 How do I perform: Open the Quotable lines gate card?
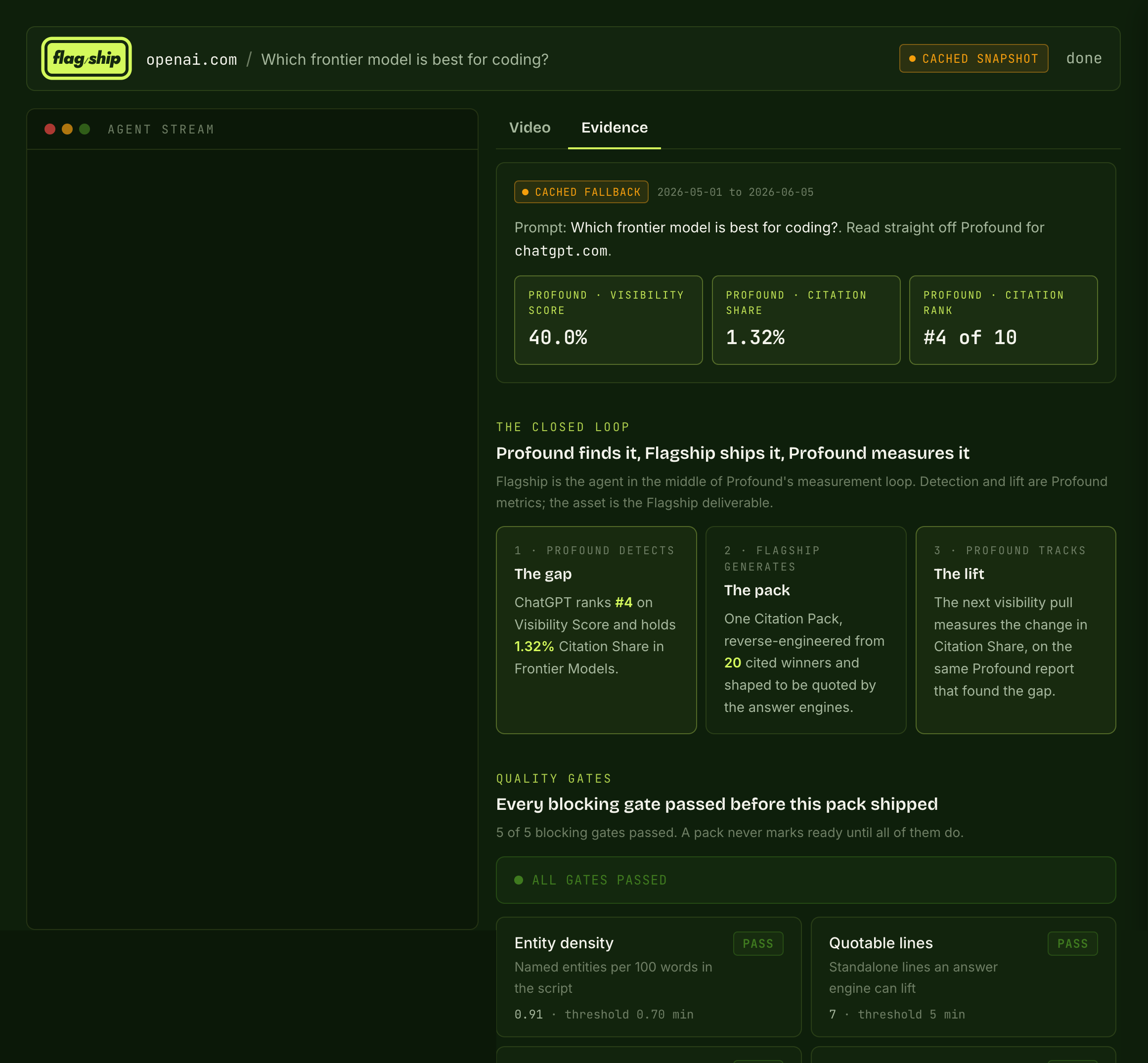(x=964, y=976)
